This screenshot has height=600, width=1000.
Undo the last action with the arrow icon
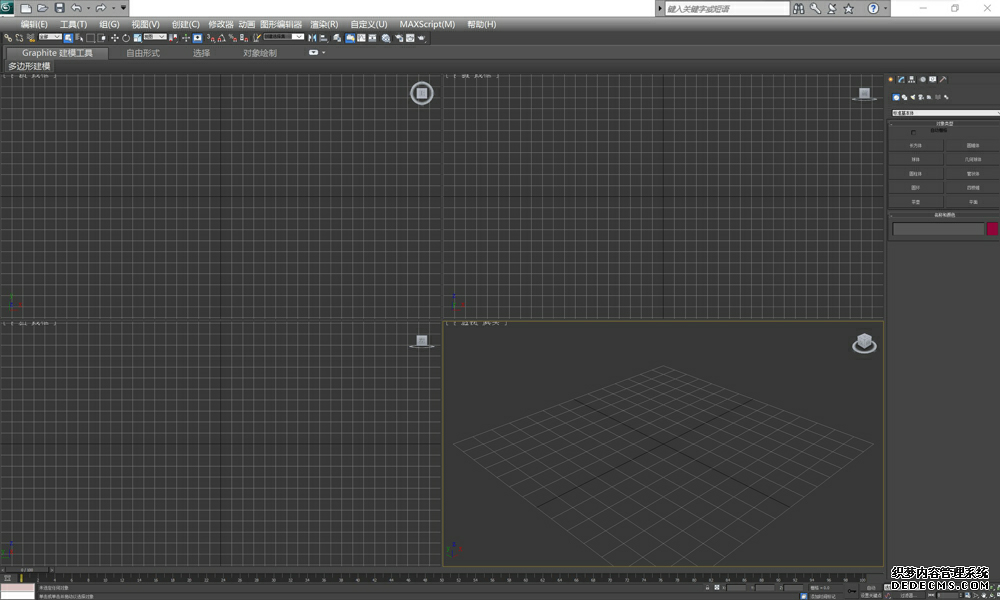coord(76,8)
